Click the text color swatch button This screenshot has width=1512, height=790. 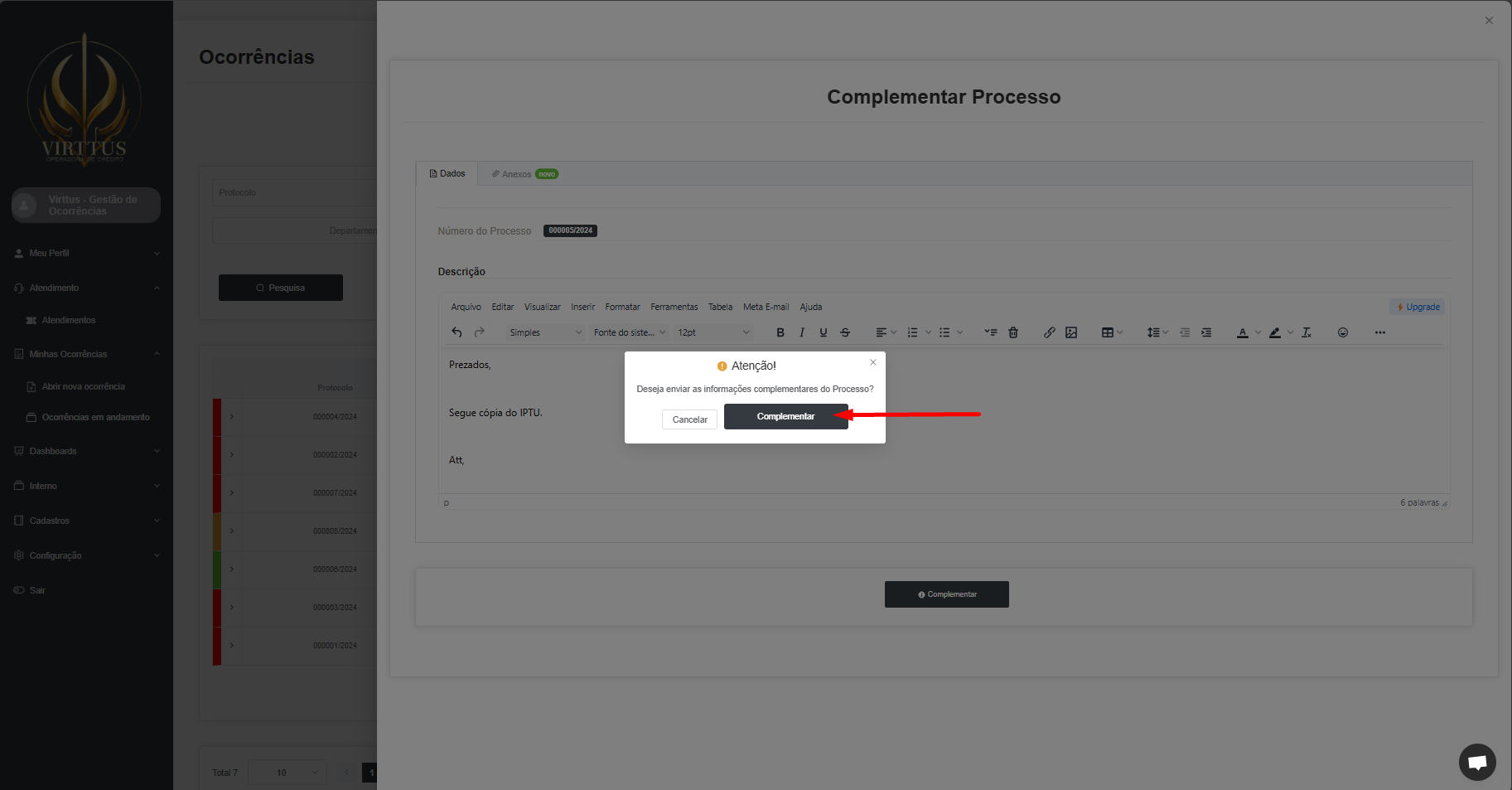coord(1242,332)
